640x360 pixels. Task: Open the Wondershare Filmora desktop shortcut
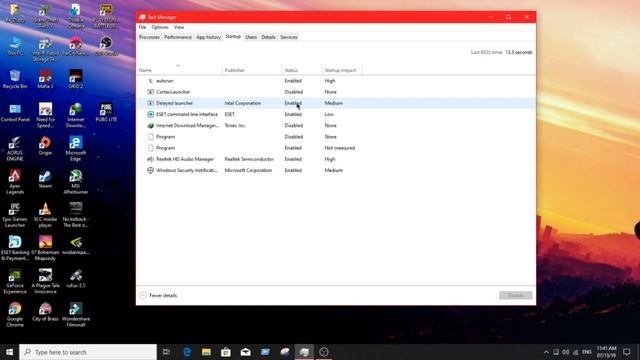[x=76, y=315]
